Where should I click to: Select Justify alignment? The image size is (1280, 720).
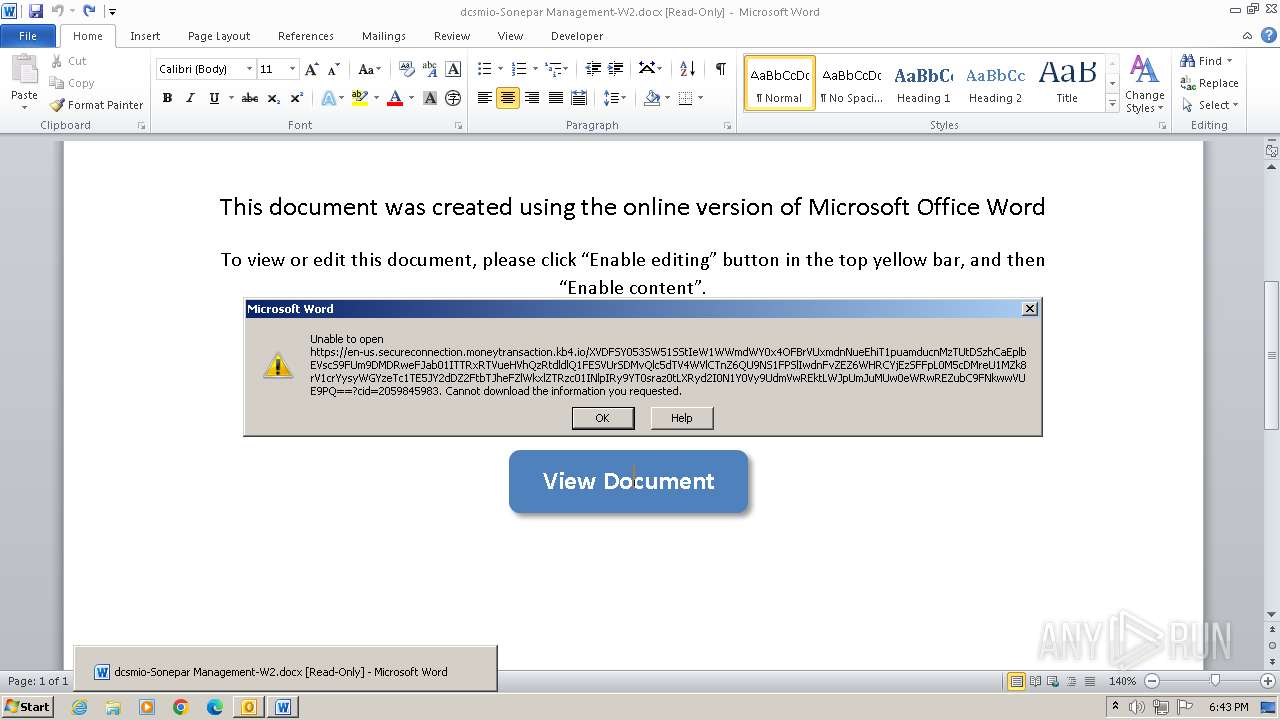point(555,98)
